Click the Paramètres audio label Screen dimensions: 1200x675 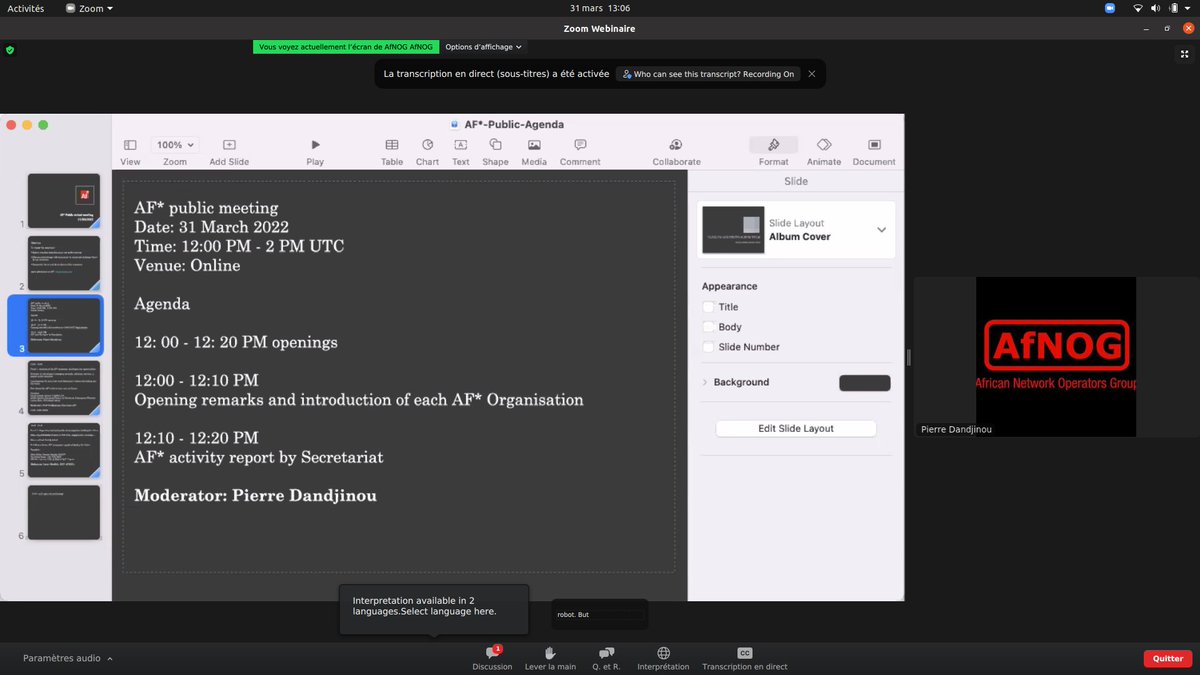62,659
